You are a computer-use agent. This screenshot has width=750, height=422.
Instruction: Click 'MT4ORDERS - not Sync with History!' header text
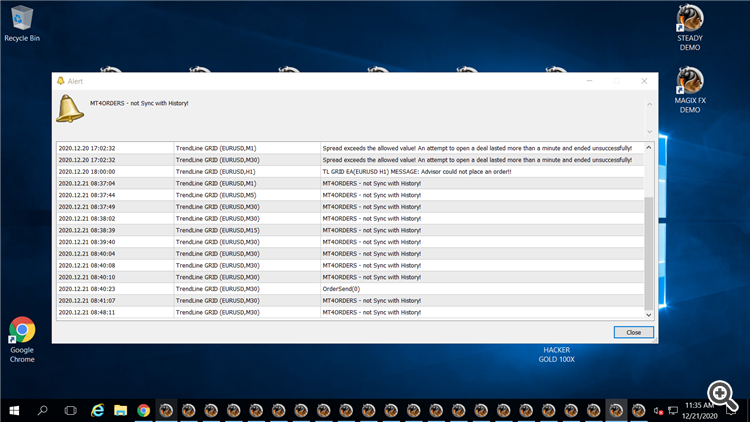click(139, 103)
